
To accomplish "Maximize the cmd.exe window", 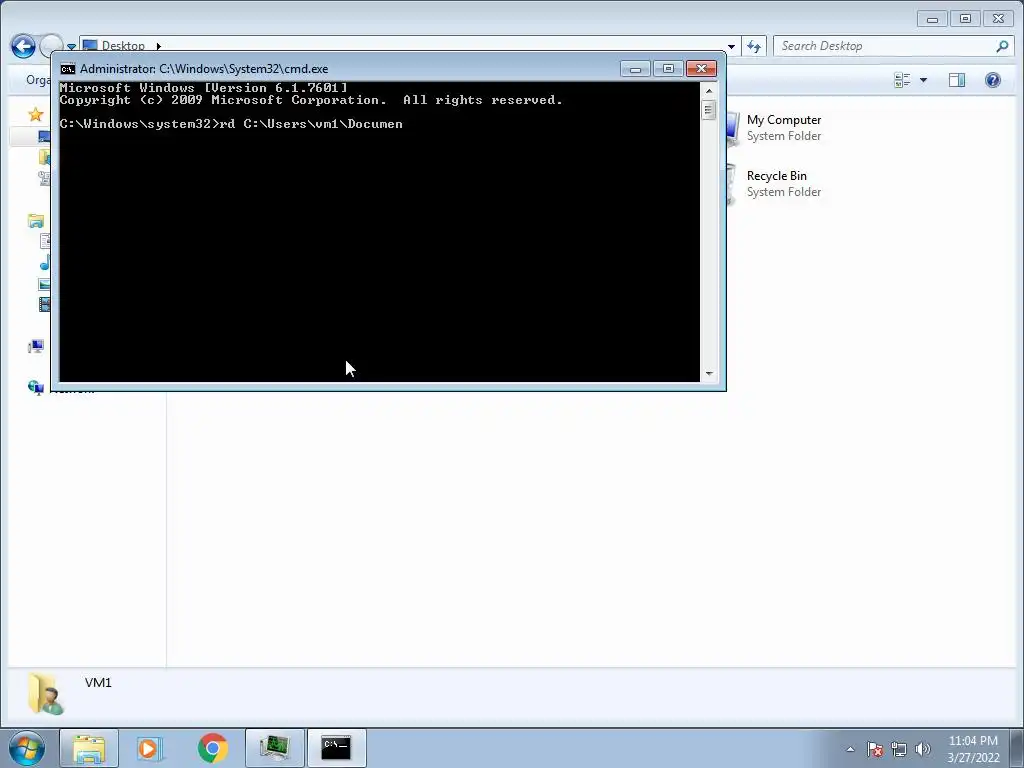I will click(667, 69).
